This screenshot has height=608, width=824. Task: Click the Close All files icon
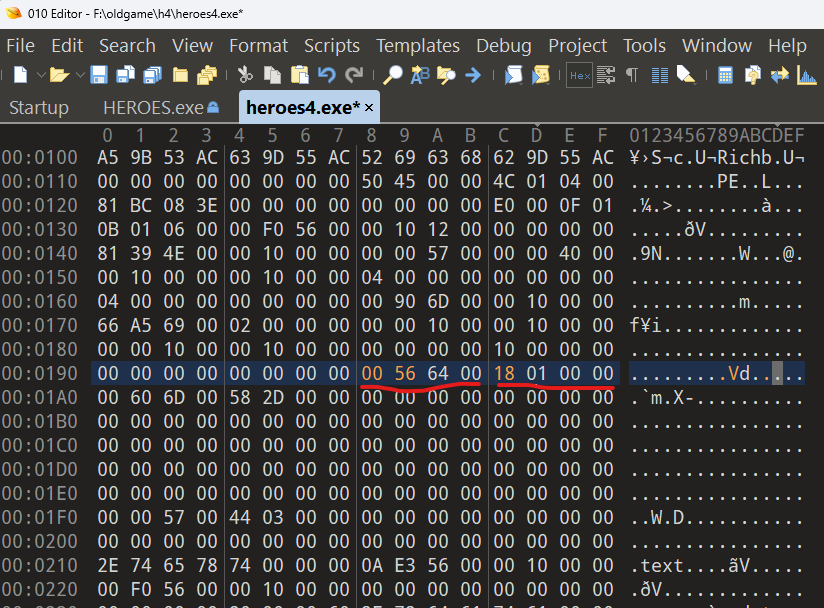click(x=207, y=75)
